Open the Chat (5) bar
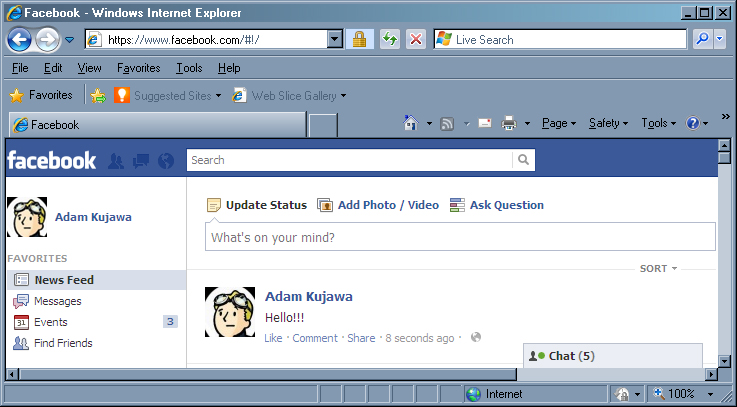The image size is (737, 407). point(613,356)
